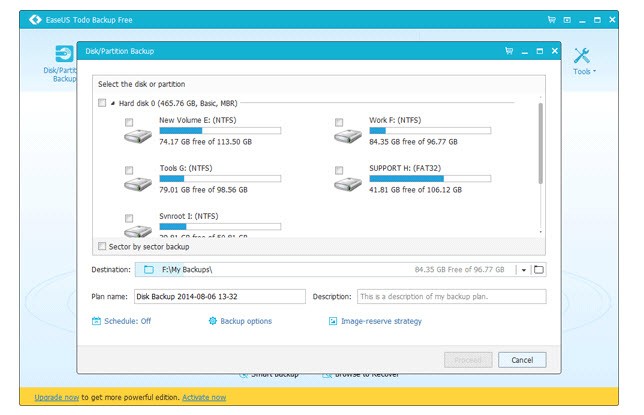Image resolution: width=644 pixels, height=415 pixels.
Task: Collapse the Hard disk 0 tree
Action: (x=113, y=103)
